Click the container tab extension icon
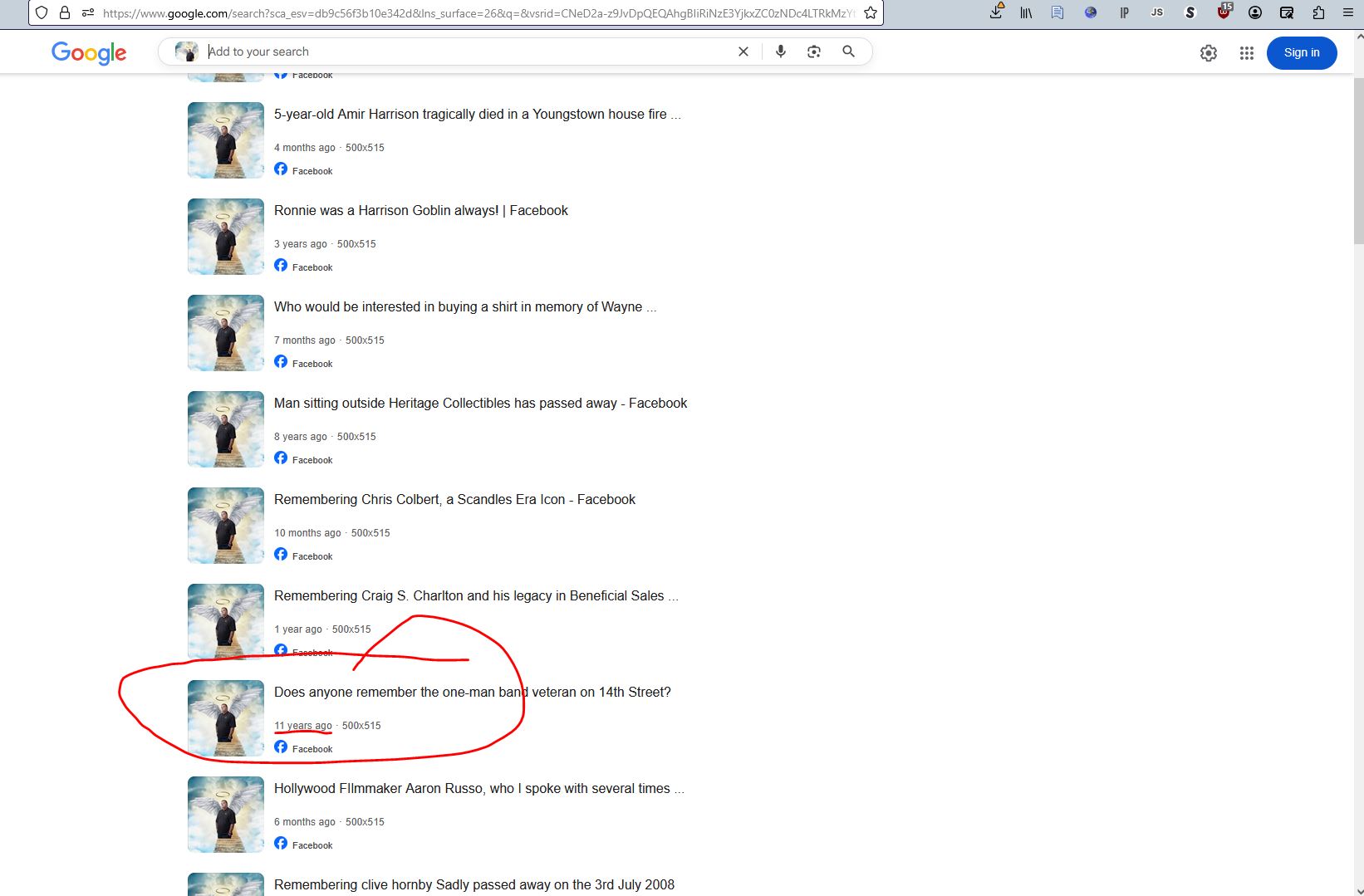 [1287, 12]
